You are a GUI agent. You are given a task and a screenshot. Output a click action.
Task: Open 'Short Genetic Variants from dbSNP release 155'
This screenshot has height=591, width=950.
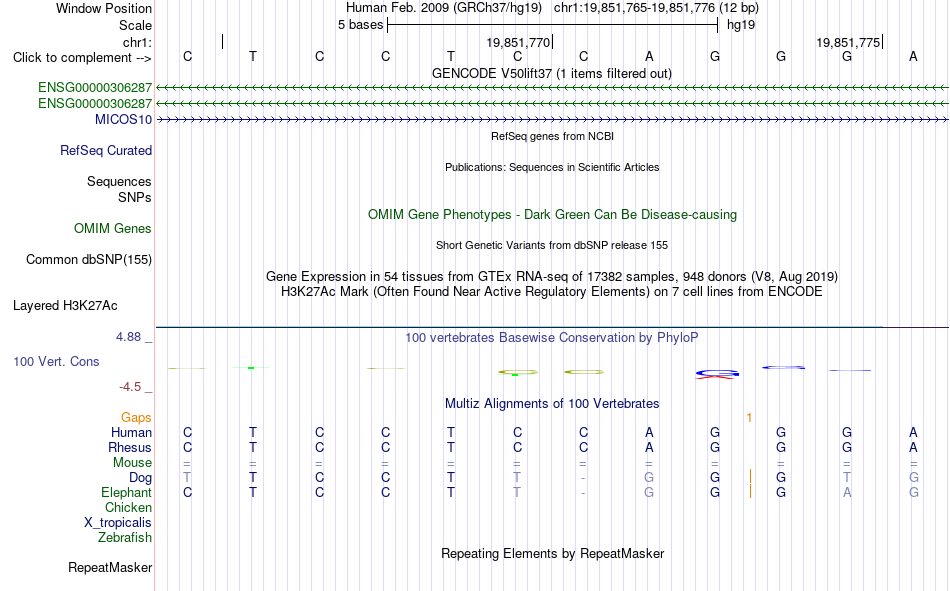pyautogui.click(x=552, y=245)
